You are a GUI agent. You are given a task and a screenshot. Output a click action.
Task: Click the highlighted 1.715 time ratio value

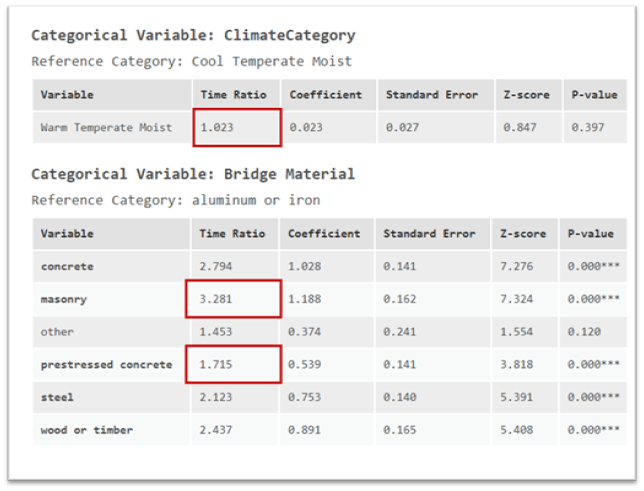(x=216, y=365)
